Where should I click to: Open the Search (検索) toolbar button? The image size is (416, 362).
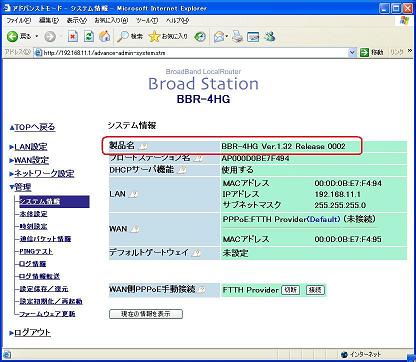(130, 36)
